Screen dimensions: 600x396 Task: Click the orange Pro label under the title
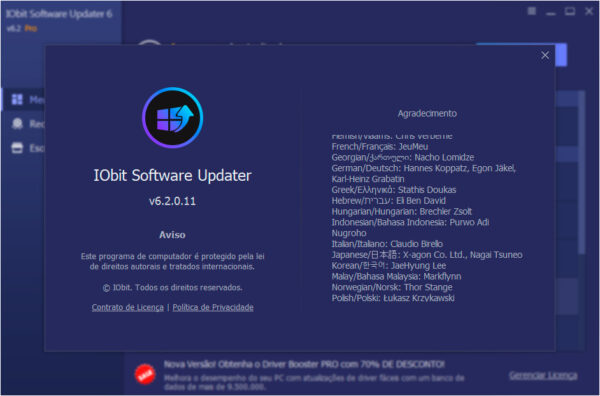pos(31,28)
